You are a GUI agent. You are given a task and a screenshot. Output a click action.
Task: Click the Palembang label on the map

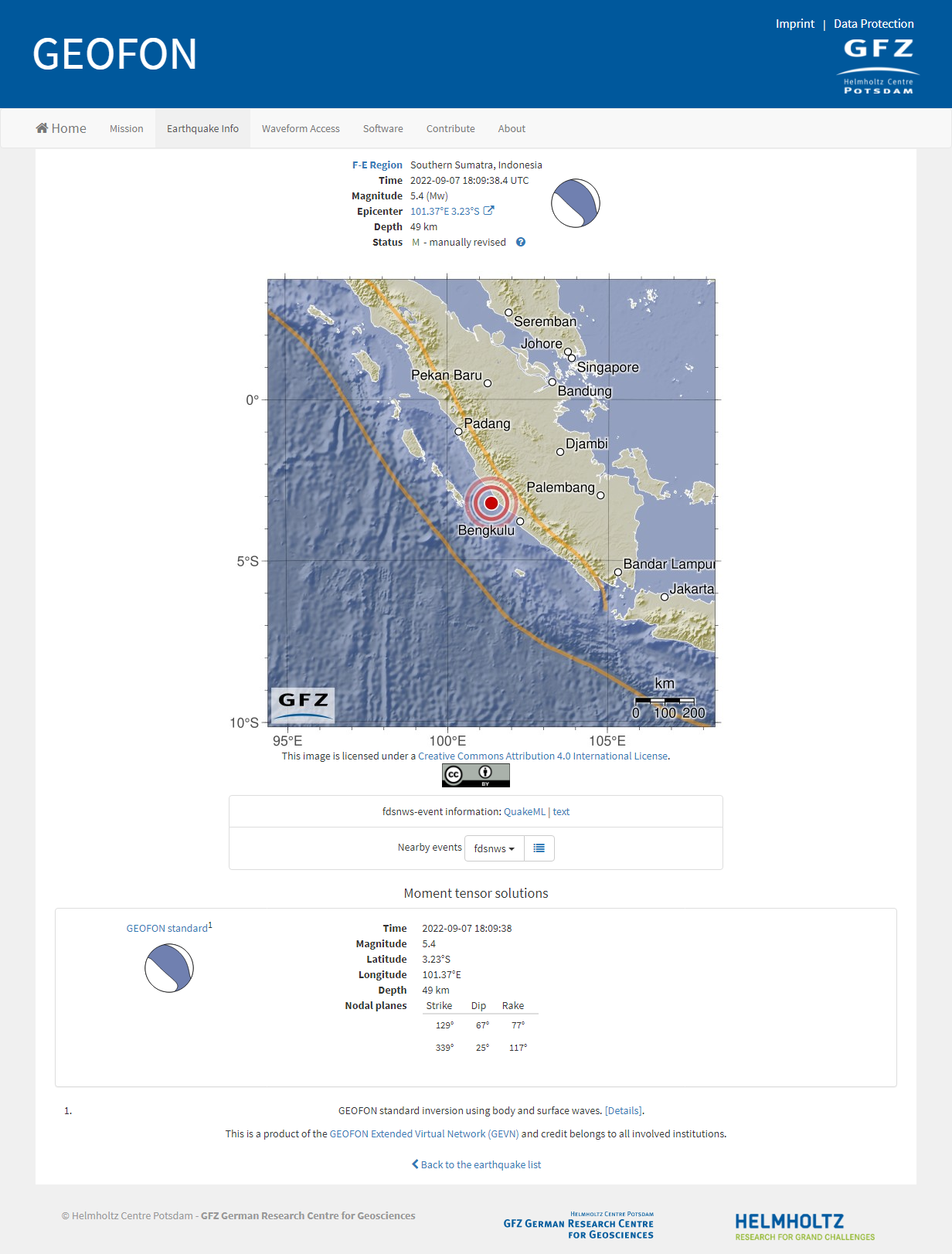pyautogui.click(x=560, y=488)
